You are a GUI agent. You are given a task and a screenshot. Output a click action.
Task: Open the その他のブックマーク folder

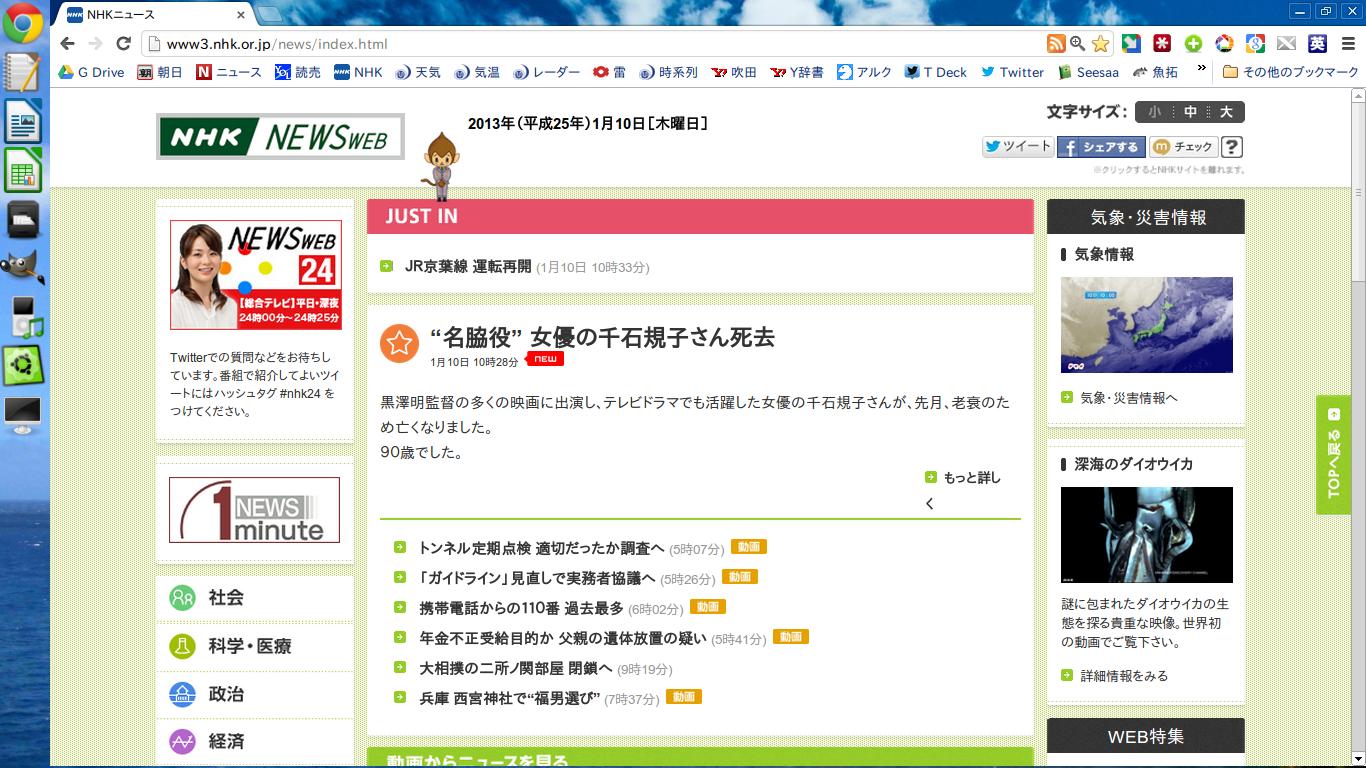click(1290, 72)
